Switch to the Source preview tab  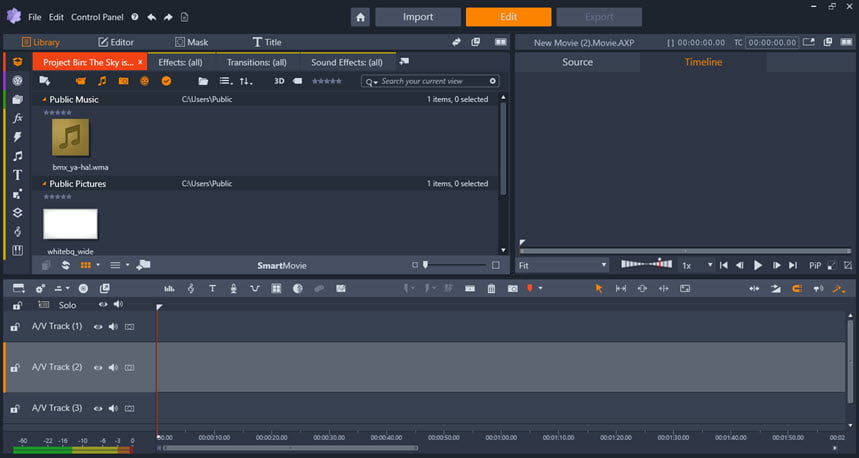[577, 62]
